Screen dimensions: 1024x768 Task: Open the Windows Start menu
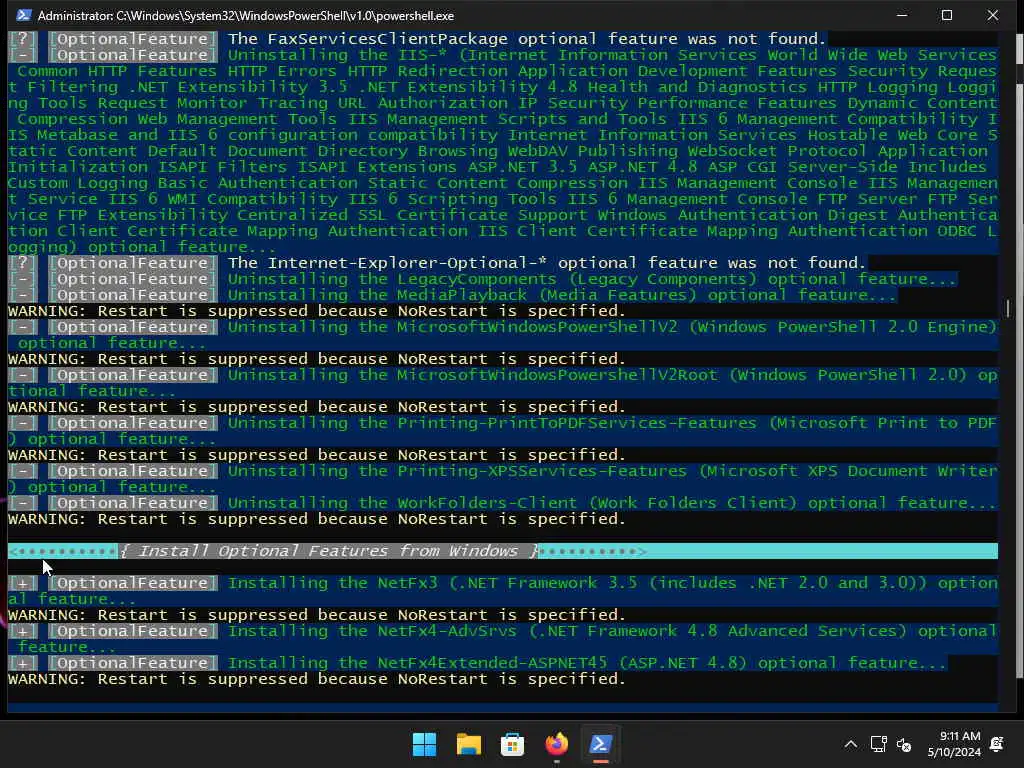pos(424,744)
